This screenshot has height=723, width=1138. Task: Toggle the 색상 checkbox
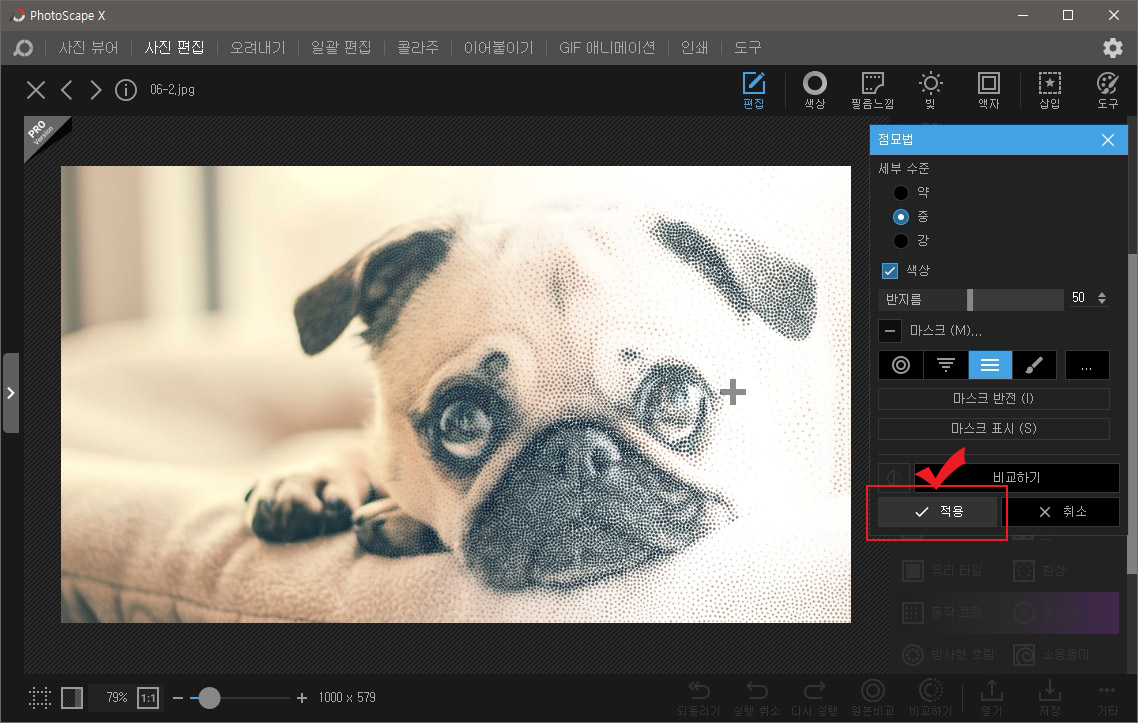pyautogui.click(x=890, y=271)
